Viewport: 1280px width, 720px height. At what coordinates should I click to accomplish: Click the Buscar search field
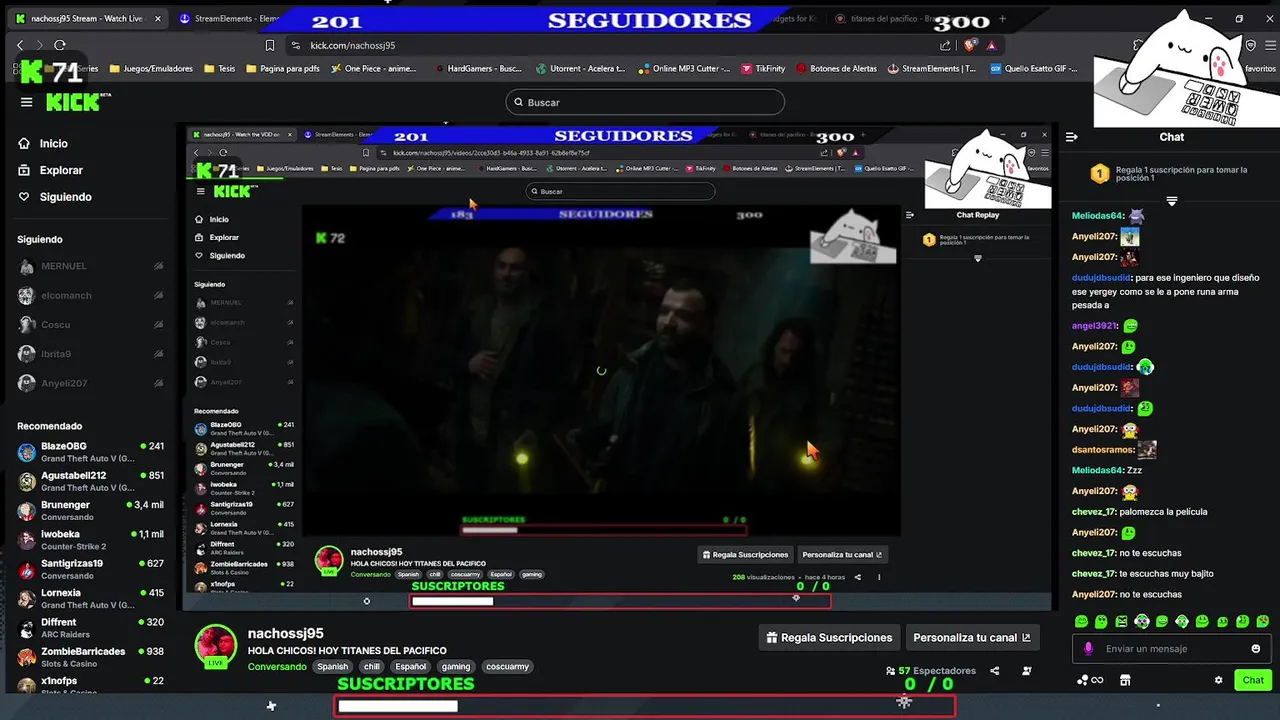645,102
